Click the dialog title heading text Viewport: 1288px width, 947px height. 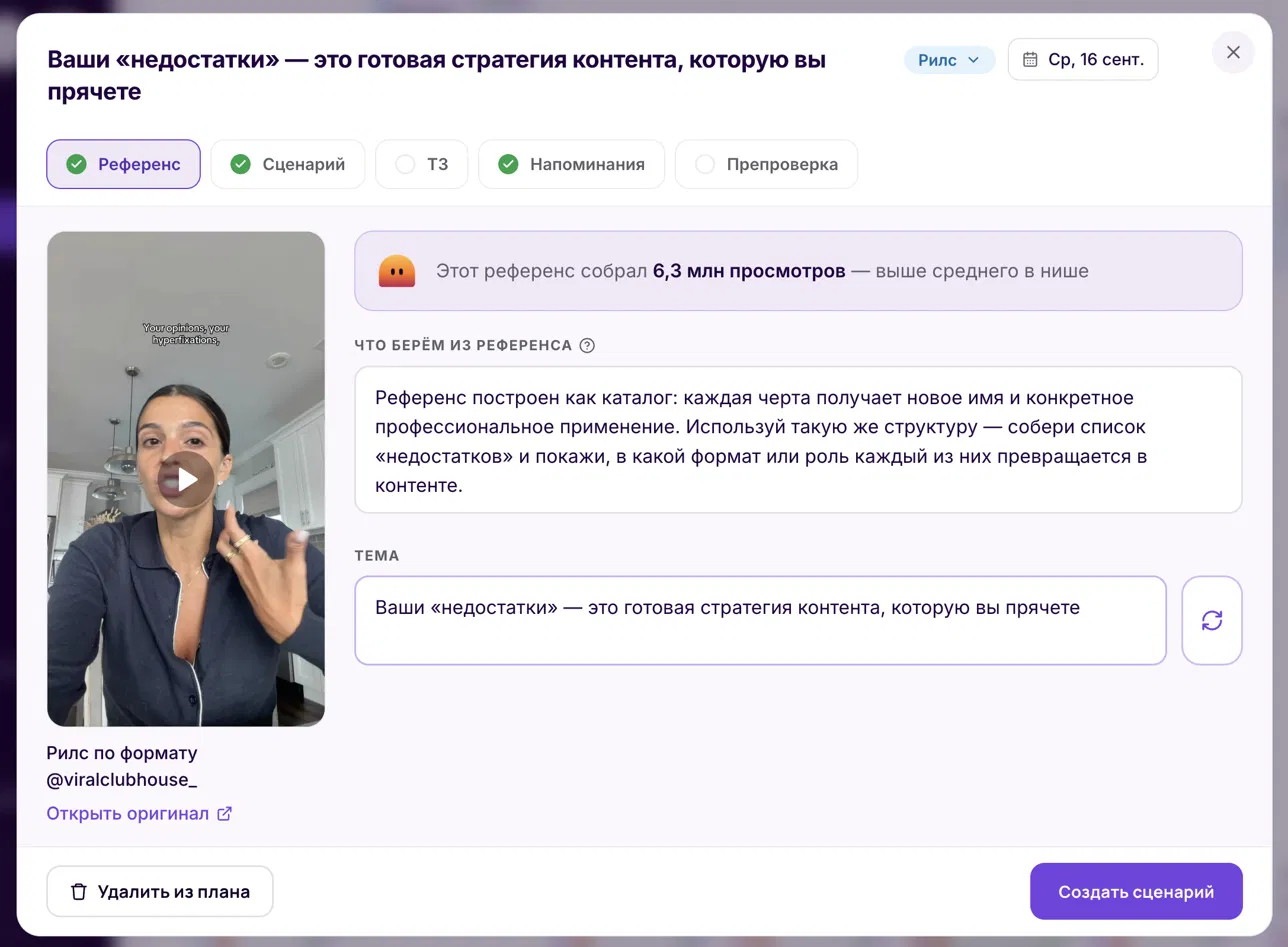(437, 75)
